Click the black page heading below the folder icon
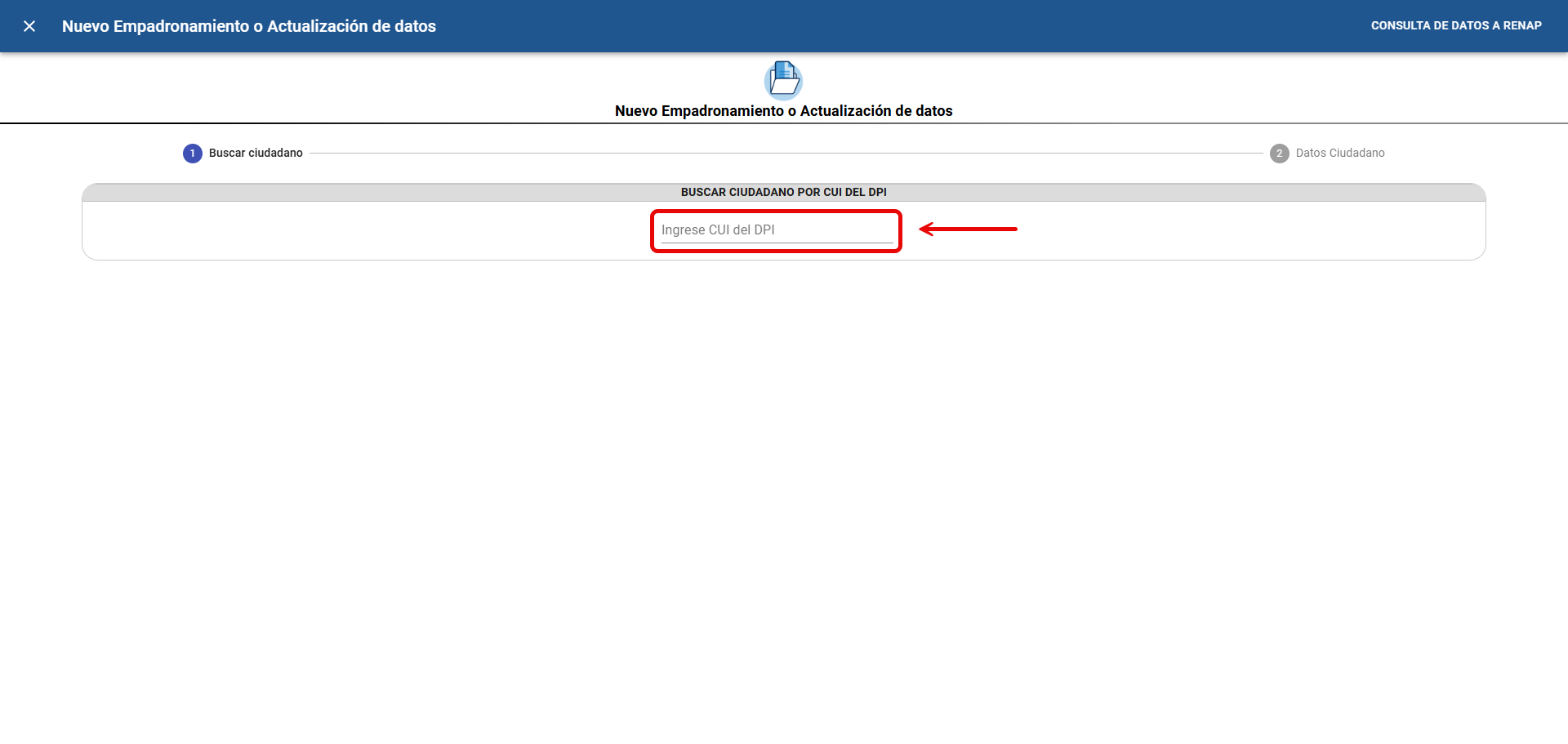This screenshot has height=744, width=1568. (783, 111)
